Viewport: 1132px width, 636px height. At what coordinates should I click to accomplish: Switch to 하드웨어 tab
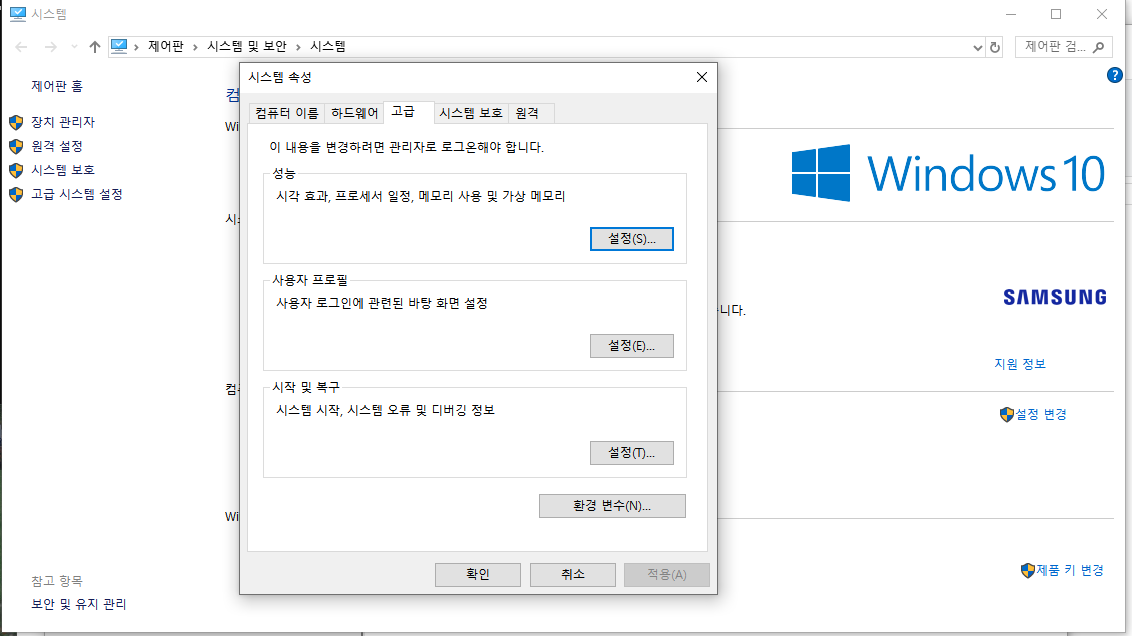pos(354,113)
